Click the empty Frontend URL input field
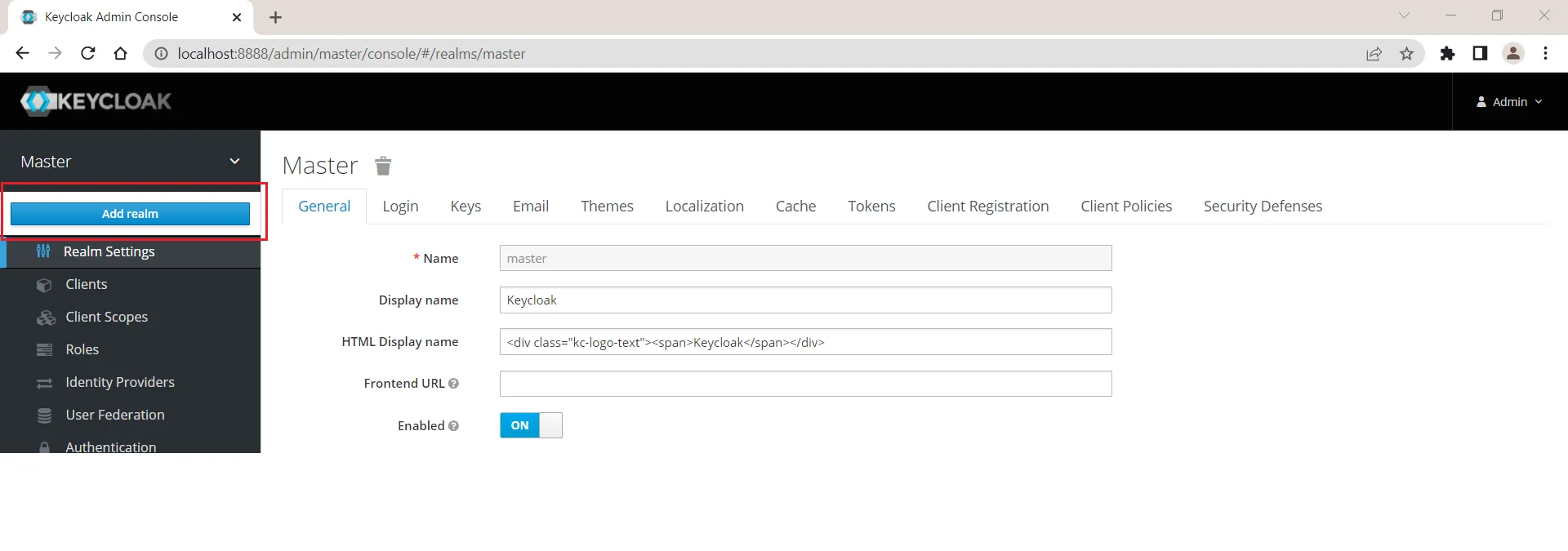 [805, 384]
